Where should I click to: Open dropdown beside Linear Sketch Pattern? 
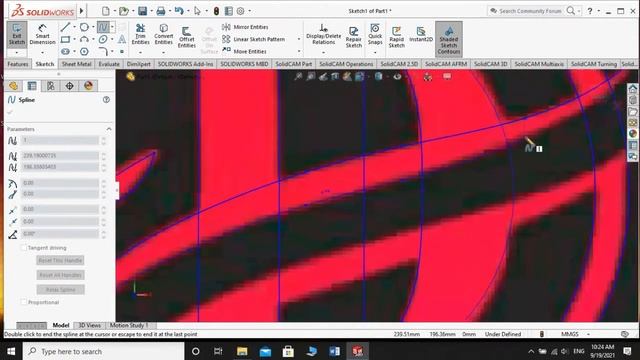[x=299, y=39]
